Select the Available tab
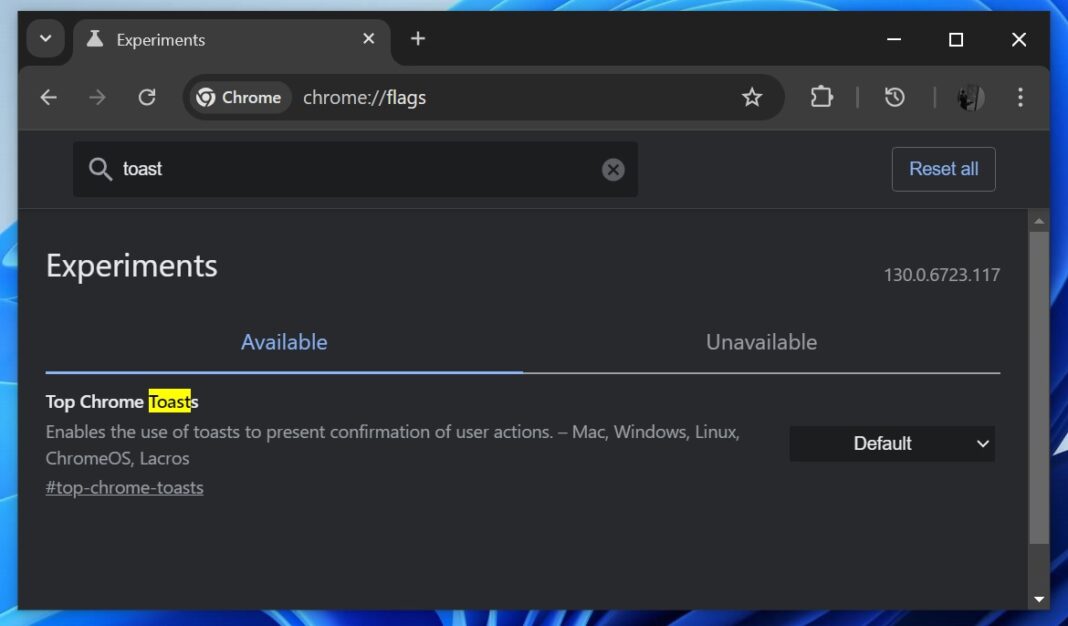Image resolution: width=1068 pixels, height=626 pixels. point(284,342)
